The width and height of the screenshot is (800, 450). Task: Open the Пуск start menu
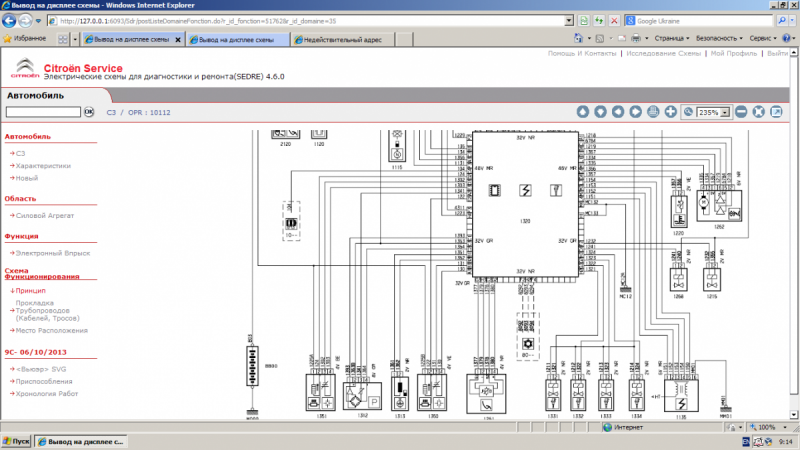pos(17,441)
